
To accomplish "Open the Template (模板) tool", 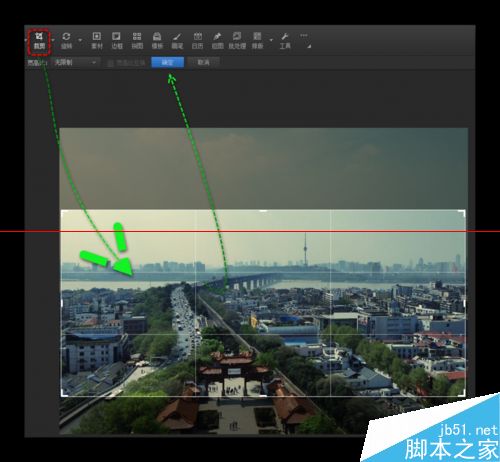I will (157, 41).
